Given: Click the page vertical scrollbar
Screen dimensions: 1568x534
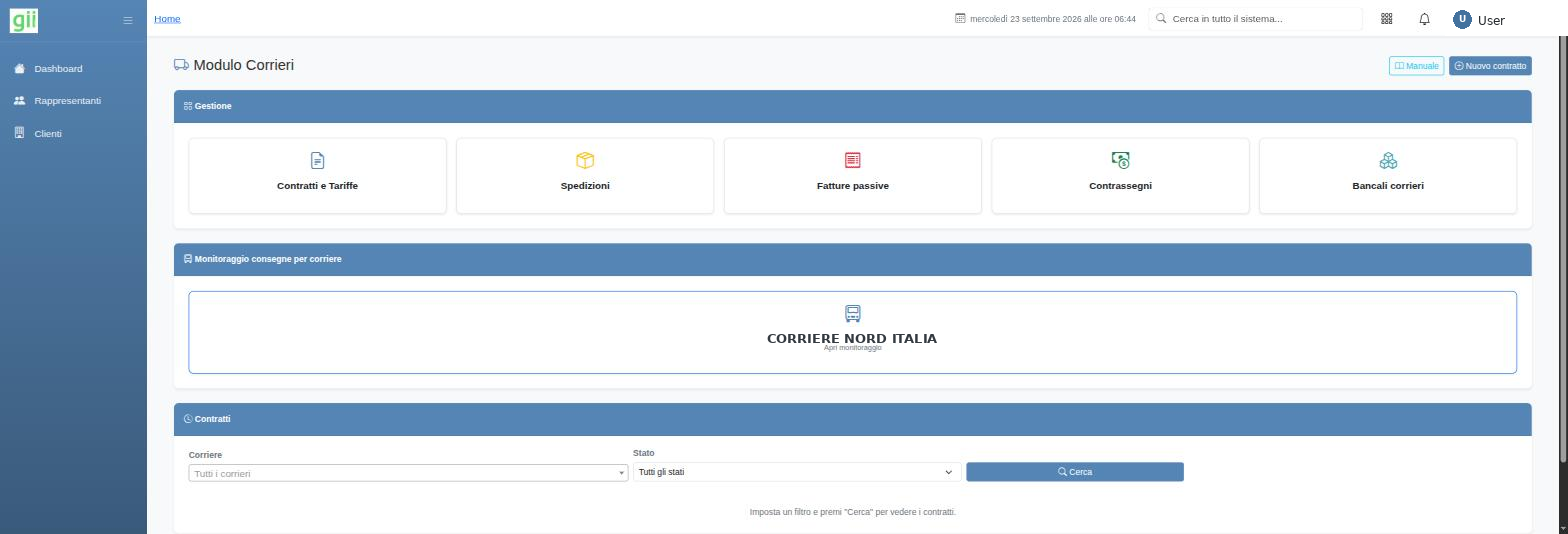Looking at the screenshot, I should [1563, 250].
